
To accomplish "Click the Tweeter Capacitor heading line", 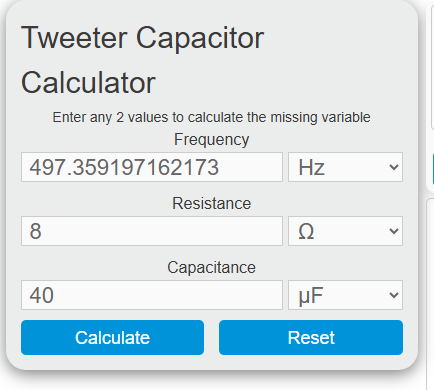I will (143, 38).
